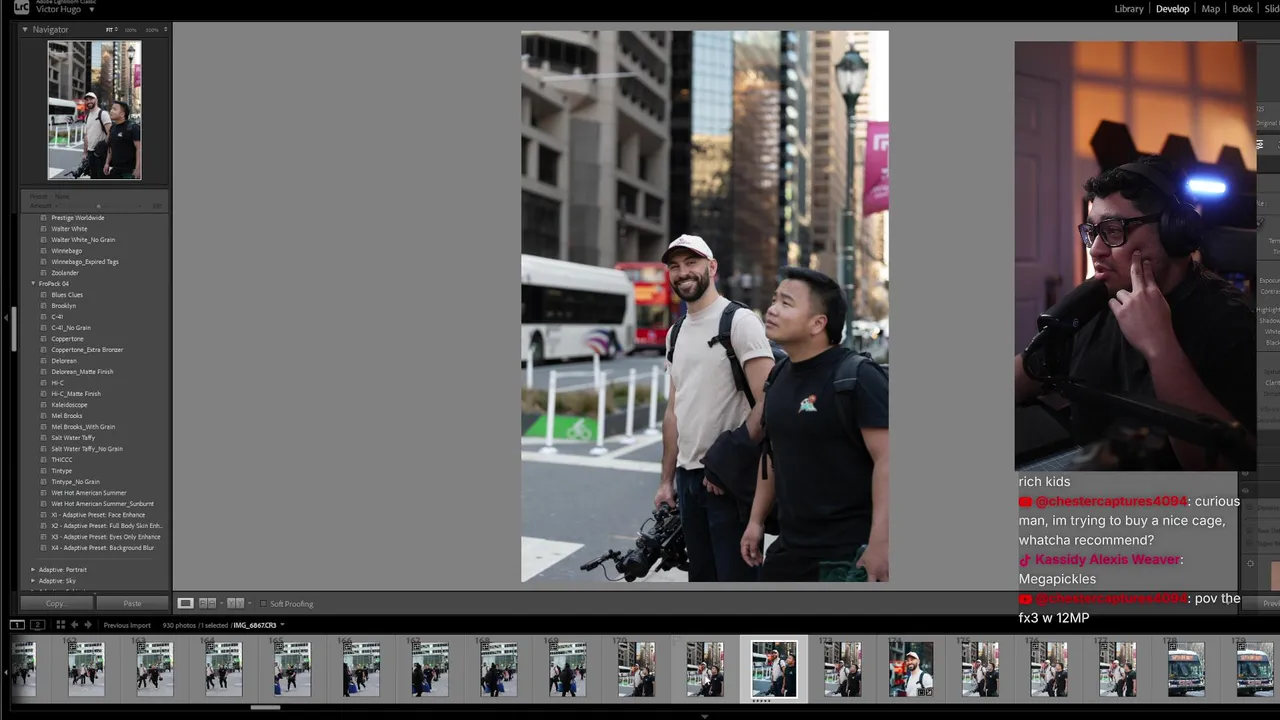Click preset icon beside Zoolander

point(43,273)
